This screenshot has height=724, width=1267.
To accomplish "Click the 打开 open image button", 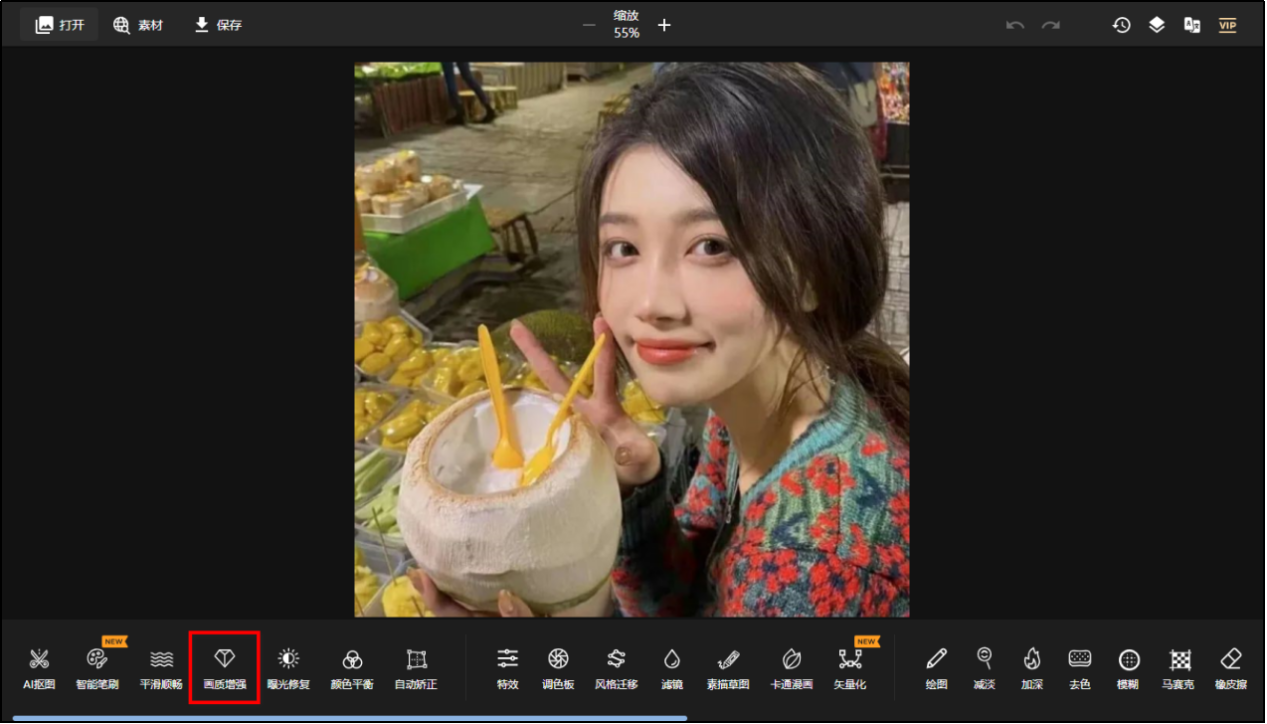I will coord(60,25).
